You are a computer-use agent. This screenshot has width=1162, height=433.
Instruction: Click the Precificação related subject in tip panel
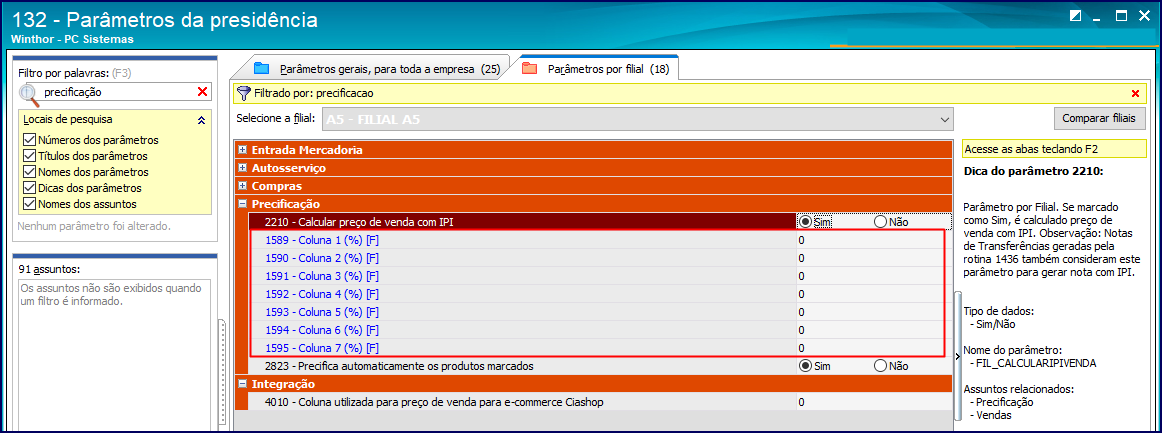pos(1005,402)
